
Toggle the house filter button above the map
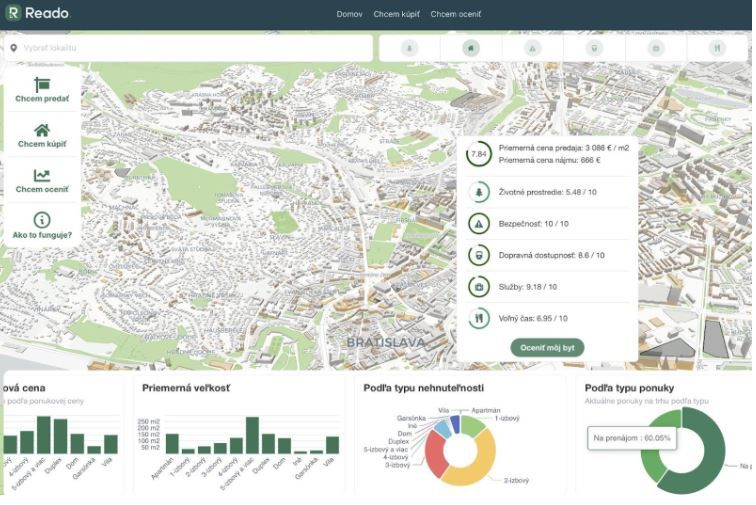coord(470,48)
